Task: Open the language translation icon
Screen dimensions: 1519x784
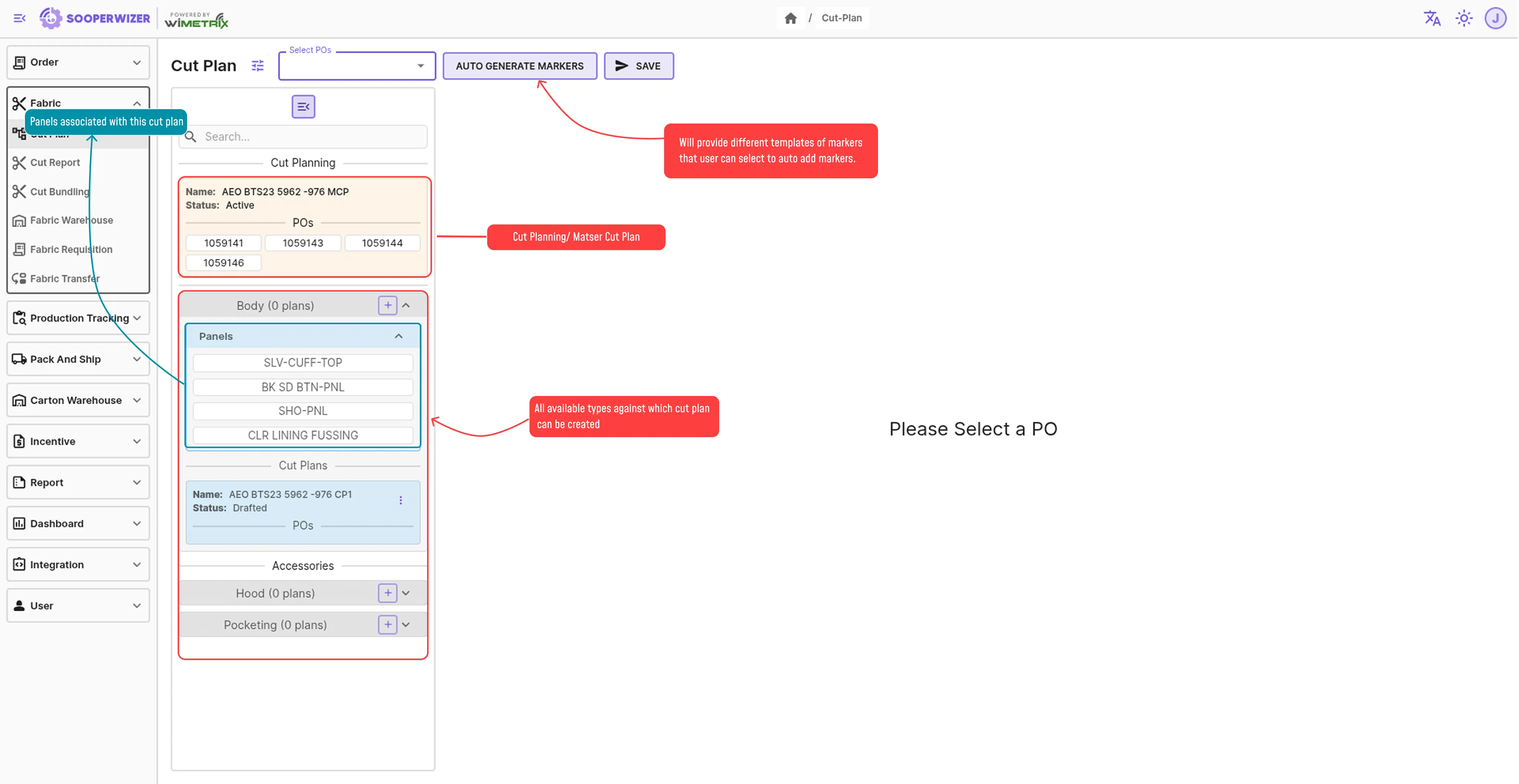Action: point(1432,18)
